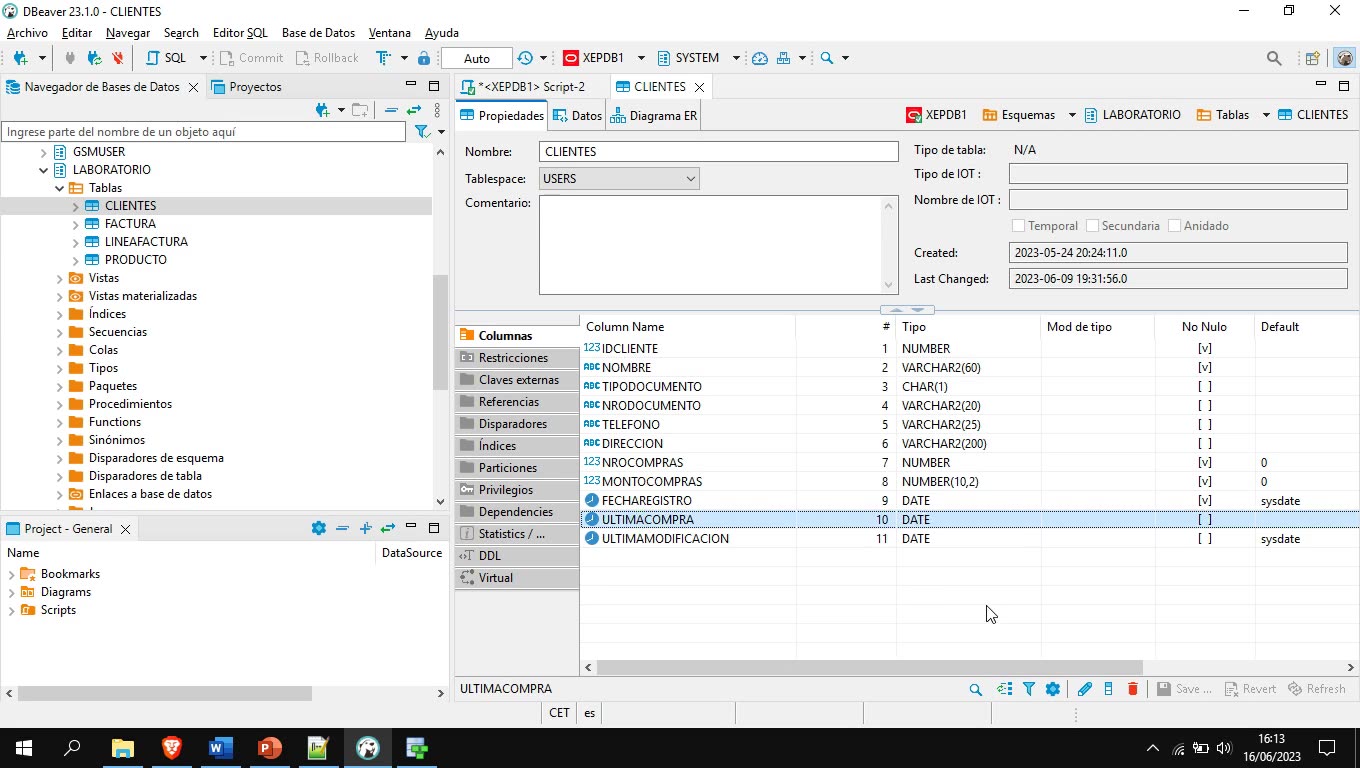
Task: Expand the FACTURA table node
Action: coord(74,223)
